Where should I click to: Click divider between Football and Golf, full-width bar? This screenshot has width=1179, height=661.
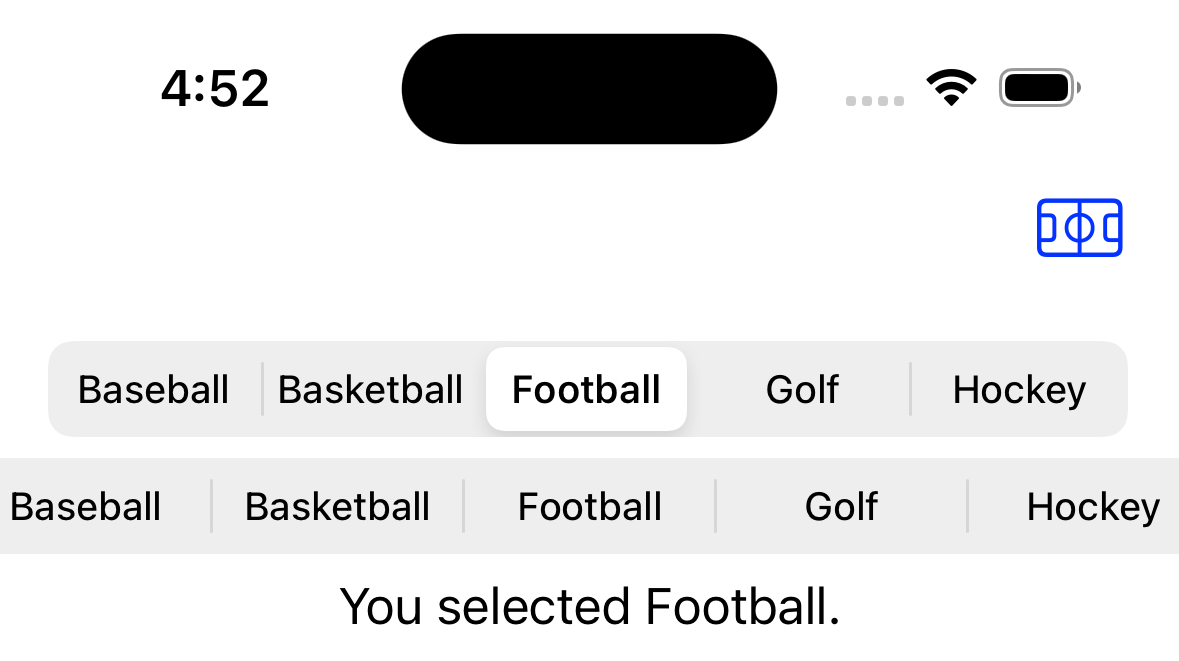pos(716,506)
